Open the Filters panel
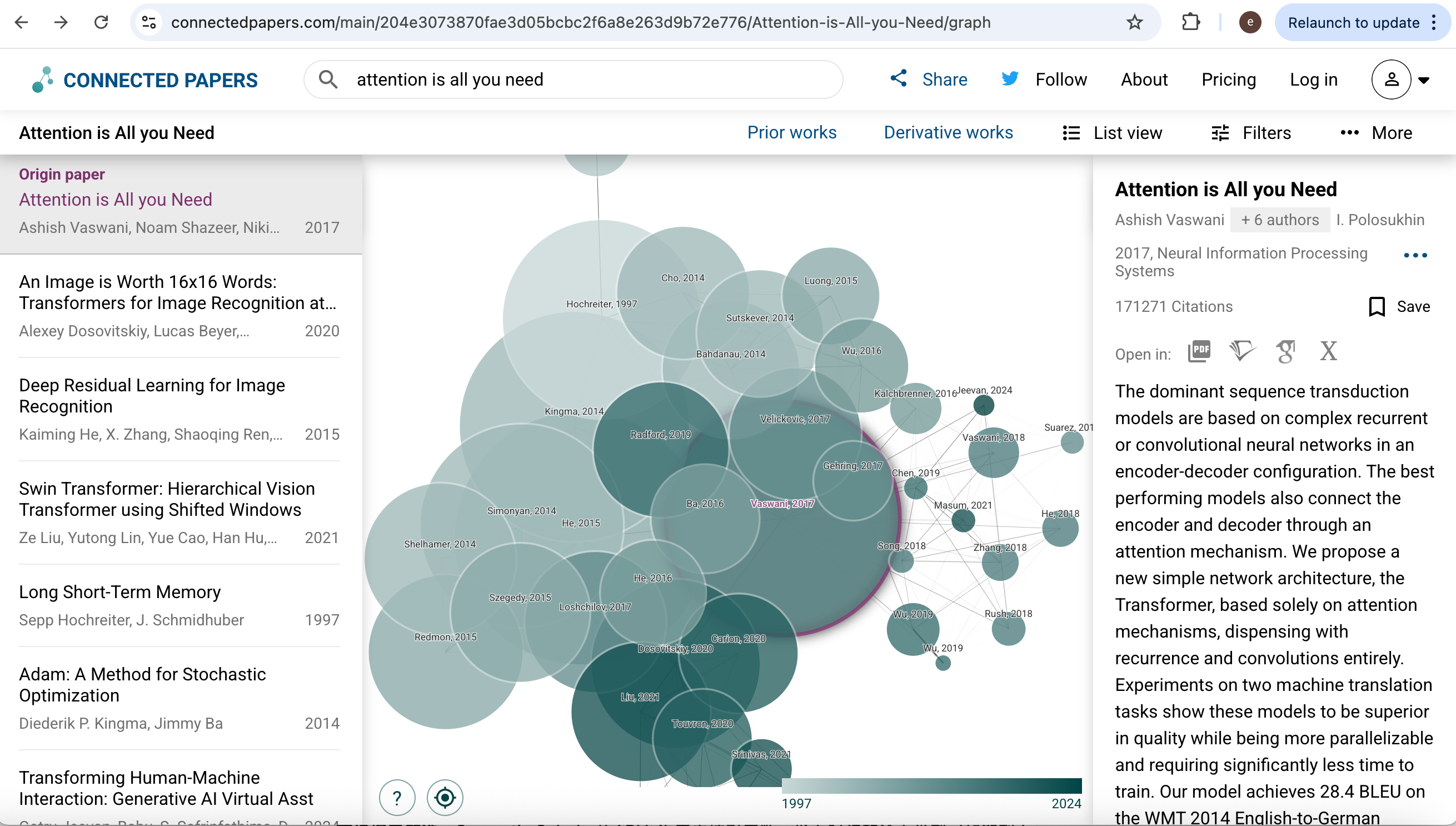 click(x=1251, y=133)
